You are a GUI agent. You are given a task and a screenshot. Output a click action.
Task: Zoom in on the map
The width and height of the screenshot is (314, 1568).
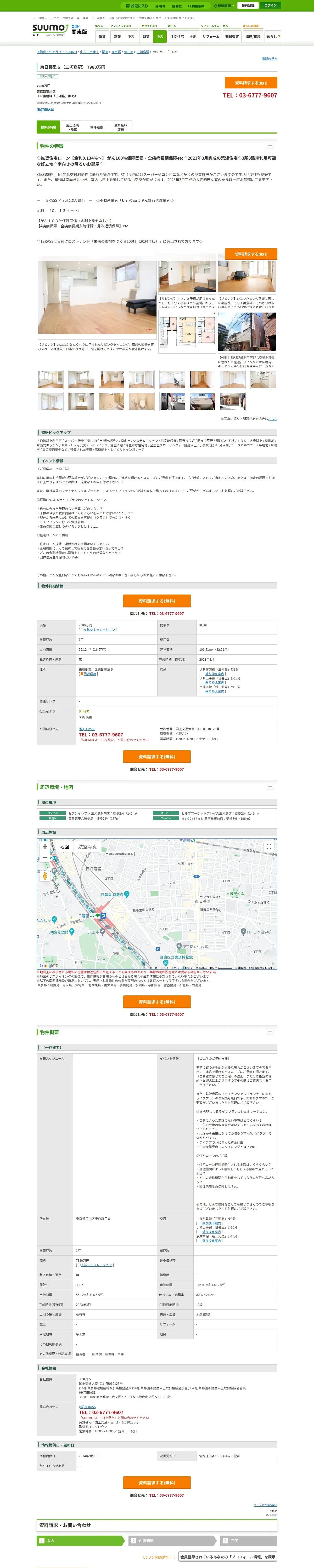click(44, 847)
